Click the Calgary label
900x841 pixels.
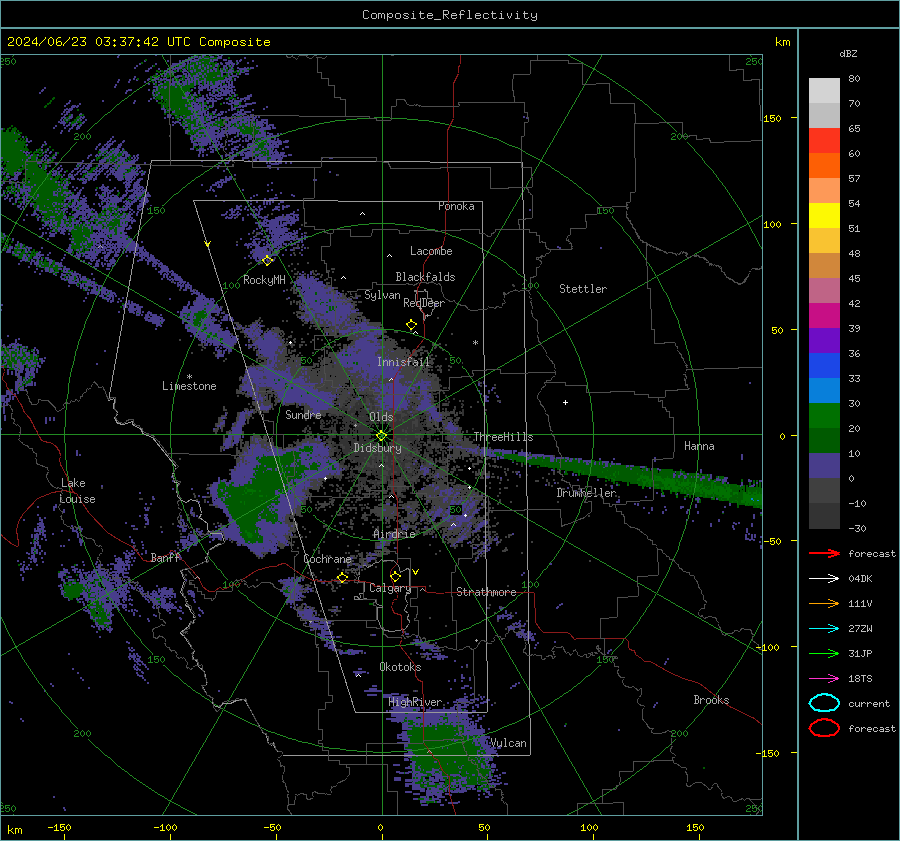(390, 588)
